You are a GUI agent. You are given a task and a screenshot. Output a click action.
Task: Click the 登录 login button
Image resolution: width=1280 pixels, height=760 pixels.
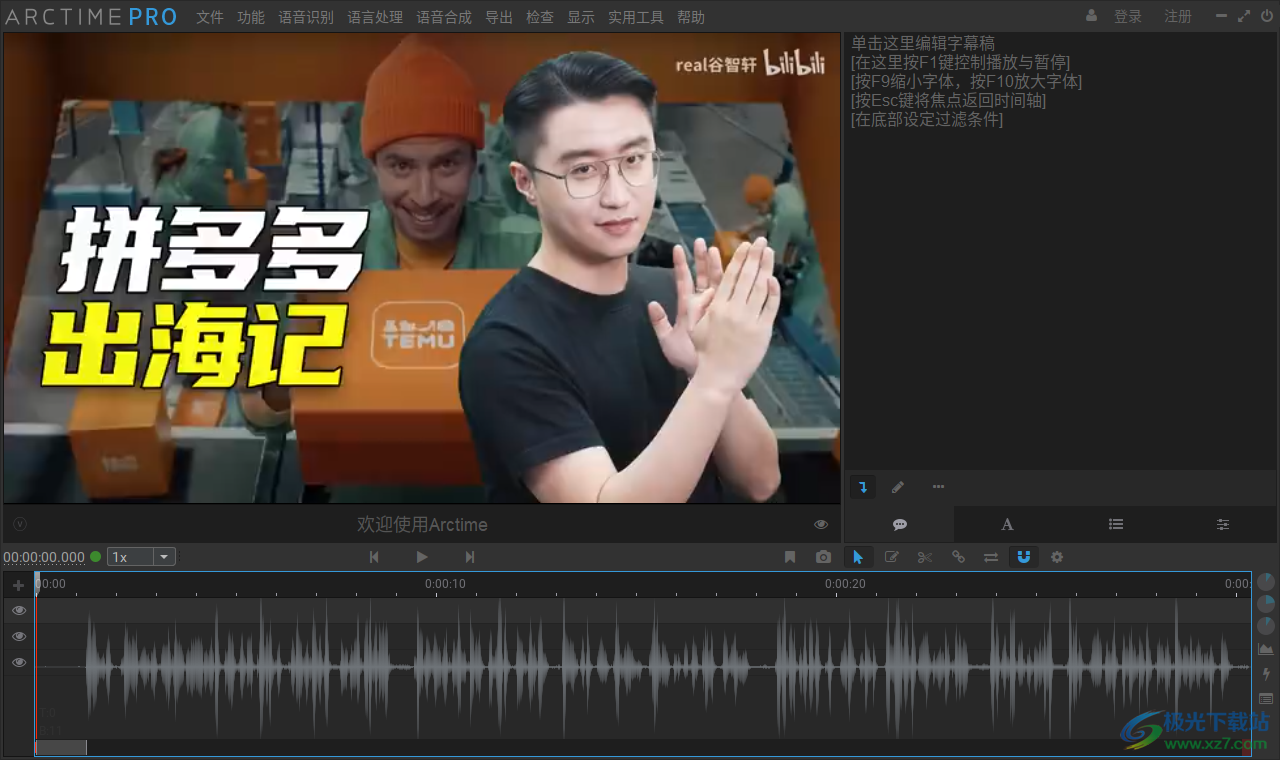(1128, 16)
